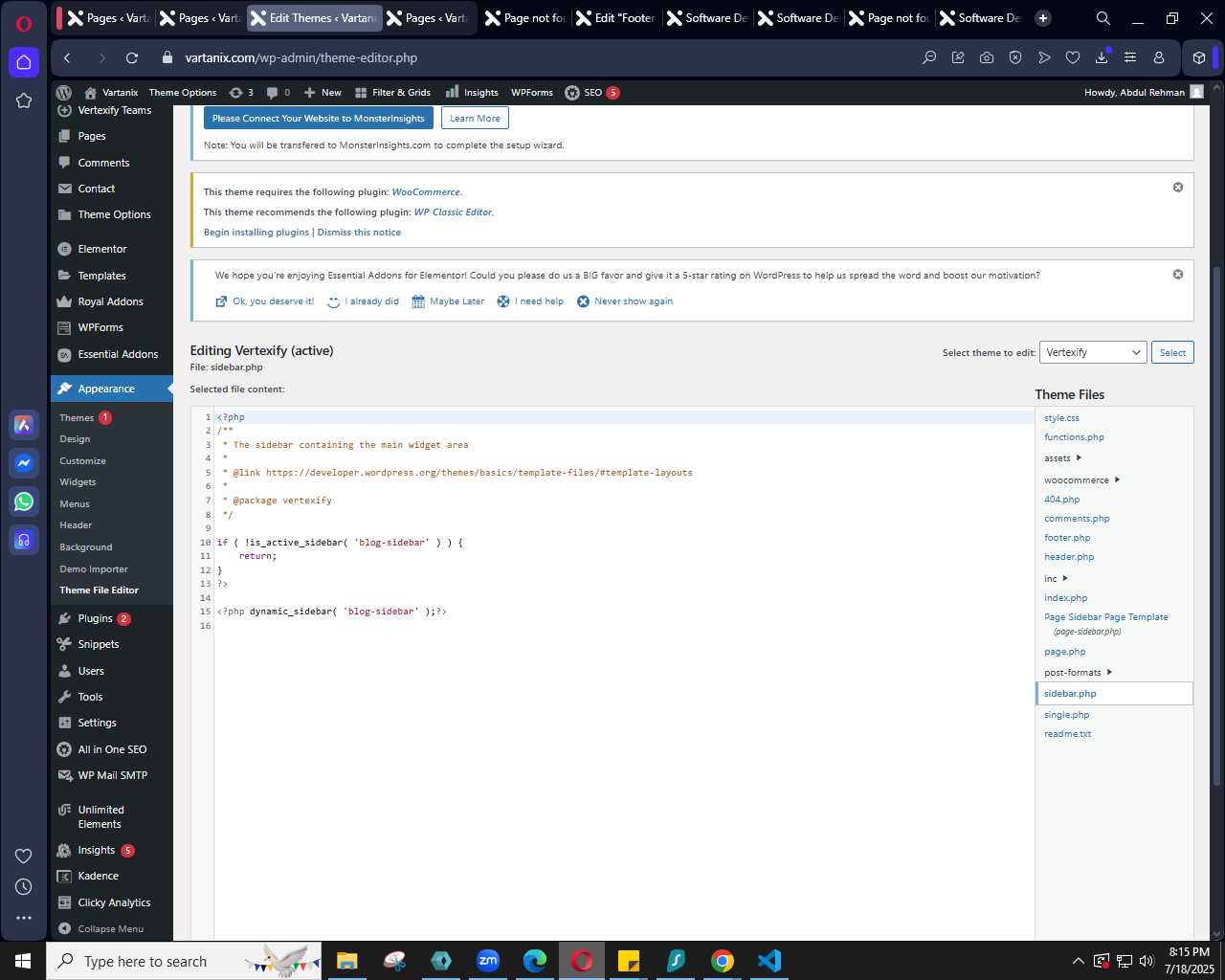Collapse the WordPress admin menu
Image resolution: width=1225 pixels, height=980 pixels.
pos(100,928)
